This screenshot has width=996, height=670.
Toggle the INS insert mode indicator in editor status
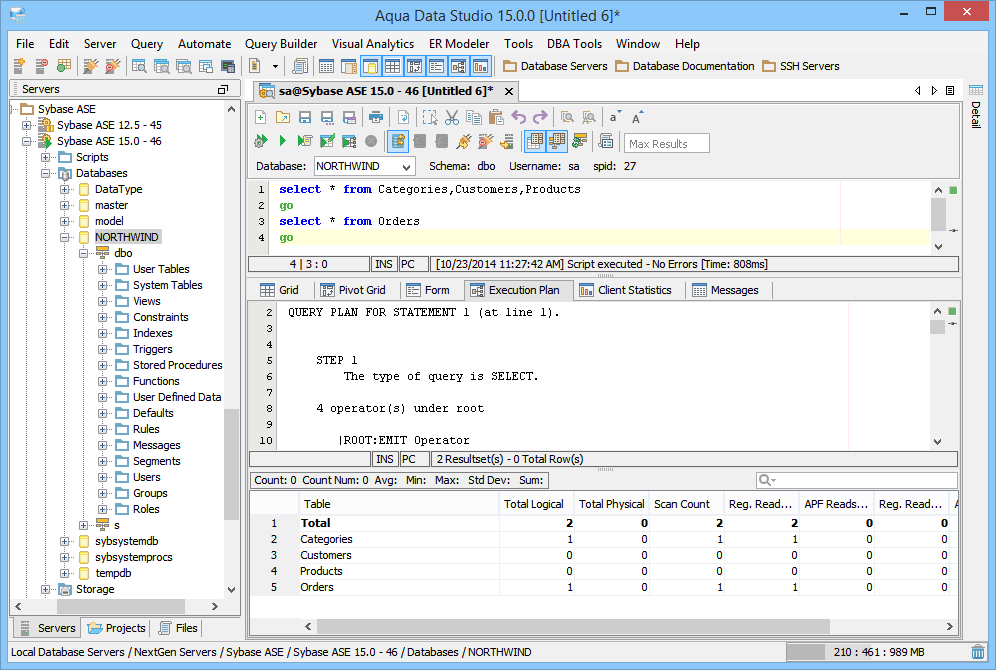click(x=384, y=264)
